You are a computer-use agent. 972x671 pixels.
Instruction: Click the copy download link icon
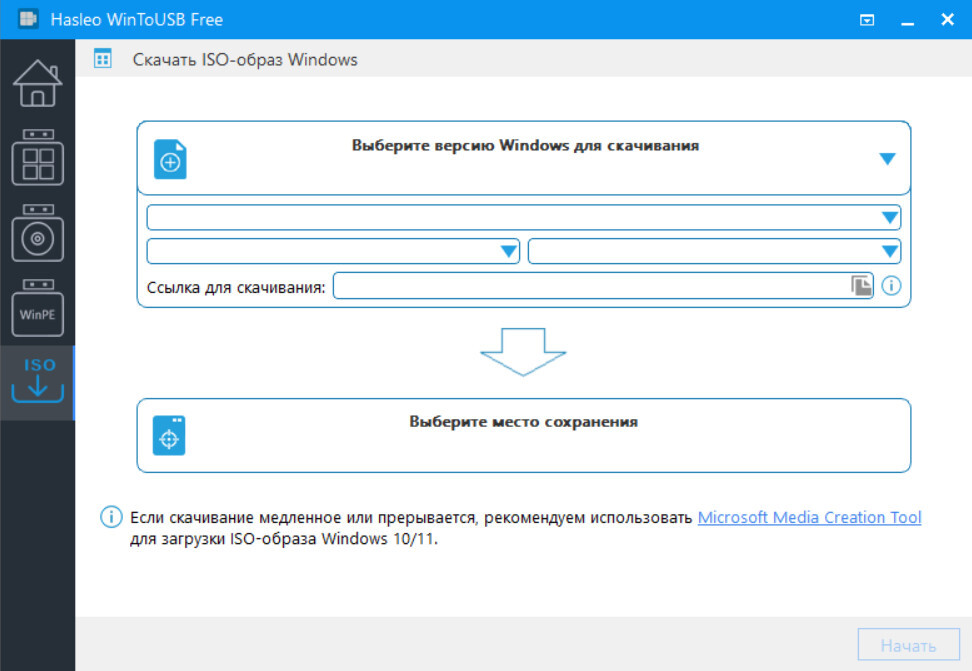click(861, 286)
